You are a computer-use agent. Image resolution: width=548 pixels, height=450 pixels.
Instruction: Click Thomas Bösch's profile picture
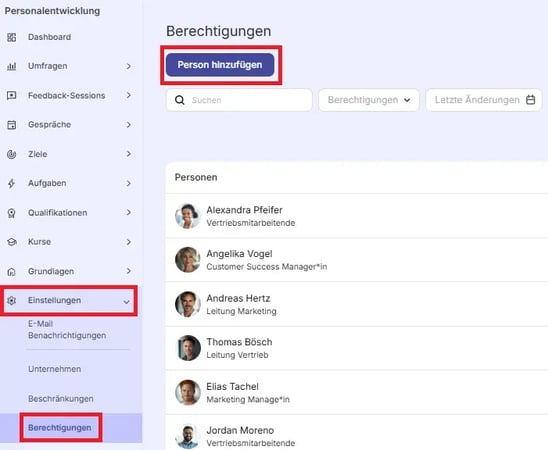(x=188, y=348)
